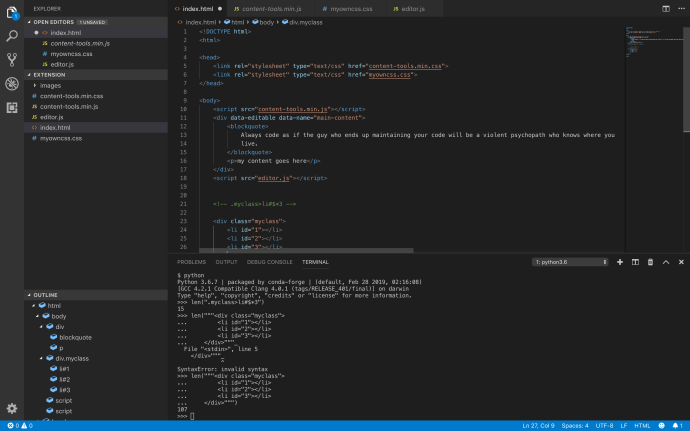The image size is (690, 431).
Task: Follow the content-tools.min.css href link
Action: point(405,66)
